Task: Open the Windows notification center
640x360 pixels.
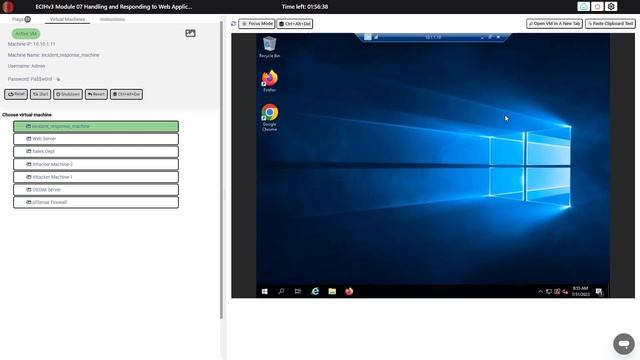Action: tap(599, 291)
